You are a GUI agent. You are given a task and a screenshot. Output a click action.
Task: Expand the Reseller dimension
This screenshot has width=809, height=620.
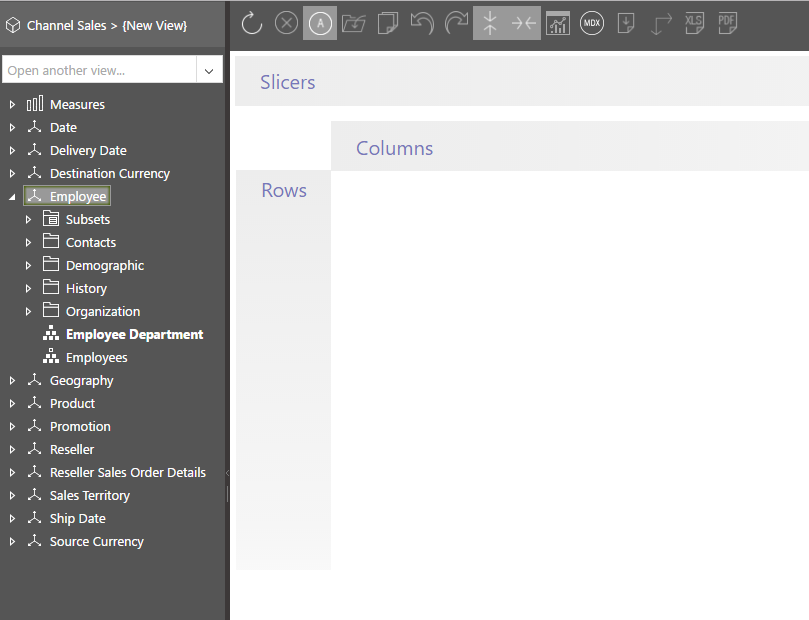[12, 450]
